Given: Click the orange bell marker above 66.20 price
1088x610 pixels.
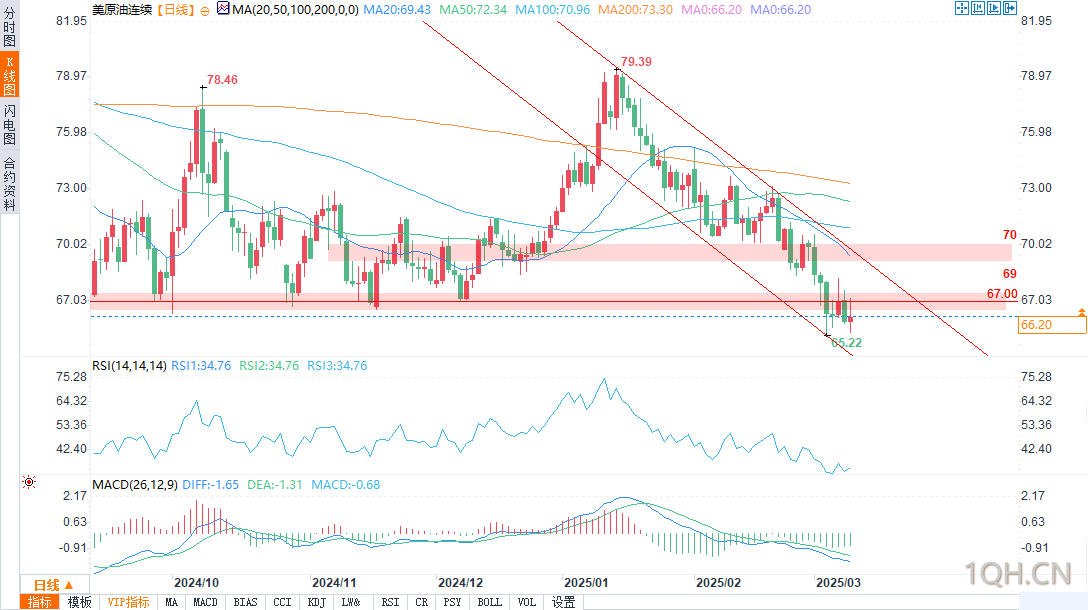Looking at the screenshot, I should 1082,312.
